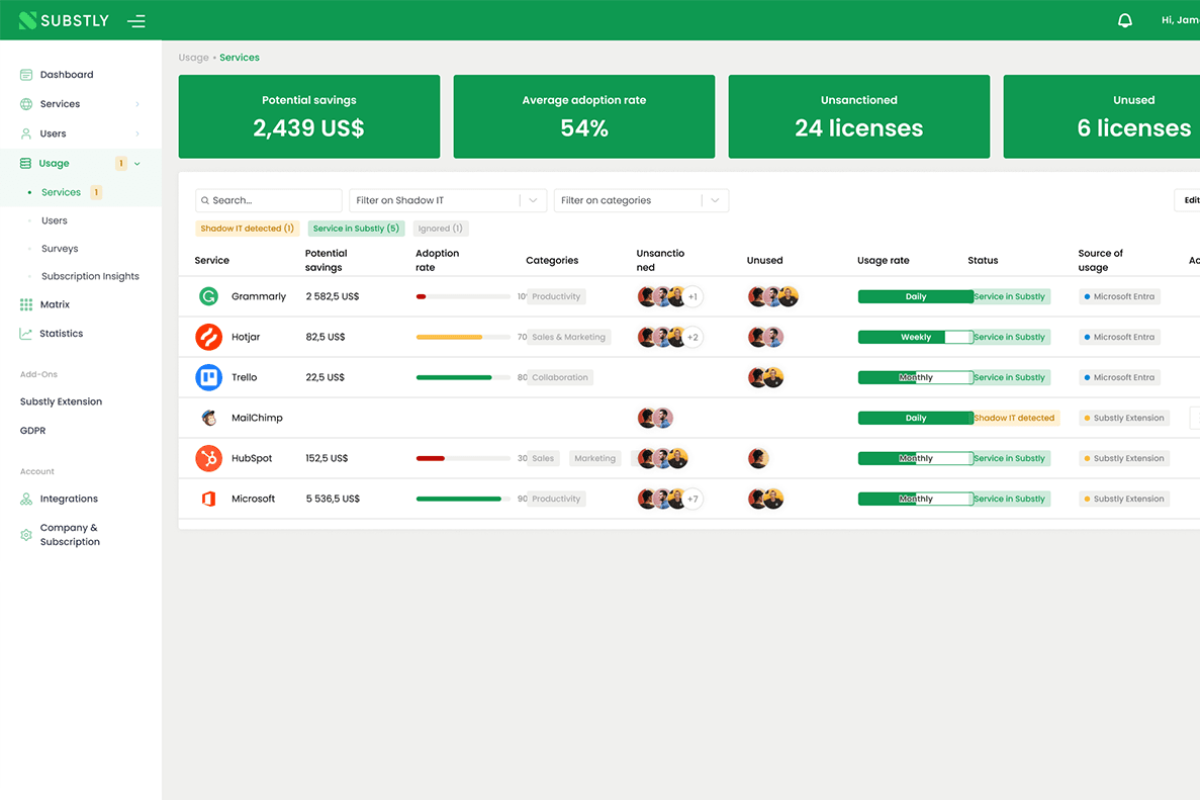Click the Dashboard sidebar icon
The height and width of the screenshot is (800, 1200).
(x=26, y=75)
